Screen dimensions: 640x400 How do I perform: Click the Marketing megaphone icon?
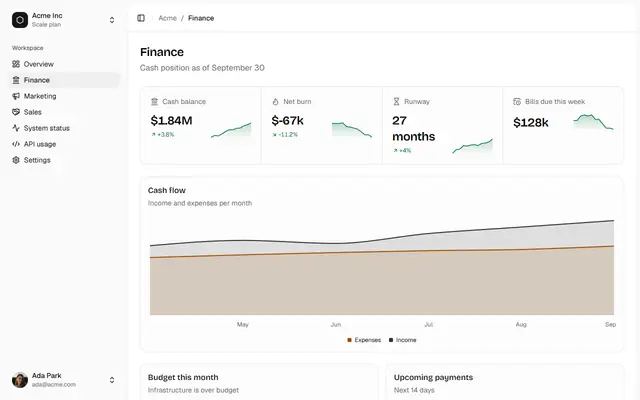point(16,96)
